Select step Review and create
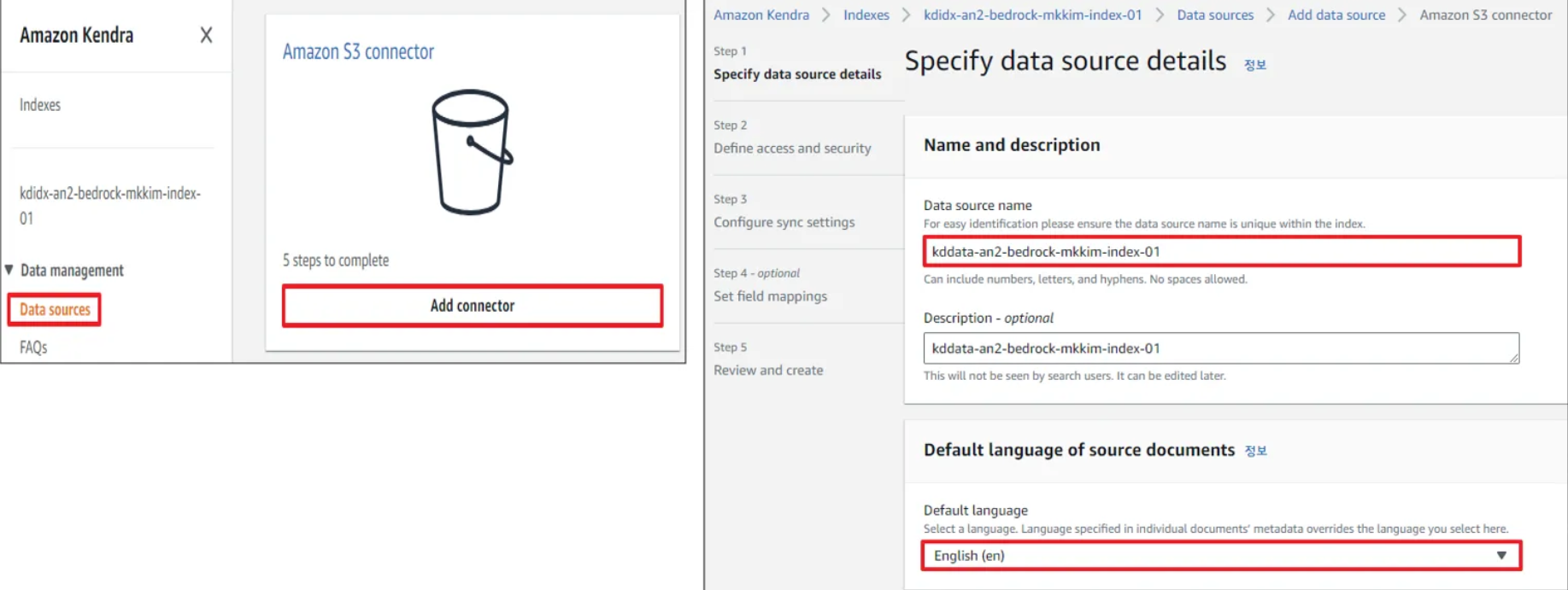Screen dimensions: 1568x590 (x=768, y=370)
